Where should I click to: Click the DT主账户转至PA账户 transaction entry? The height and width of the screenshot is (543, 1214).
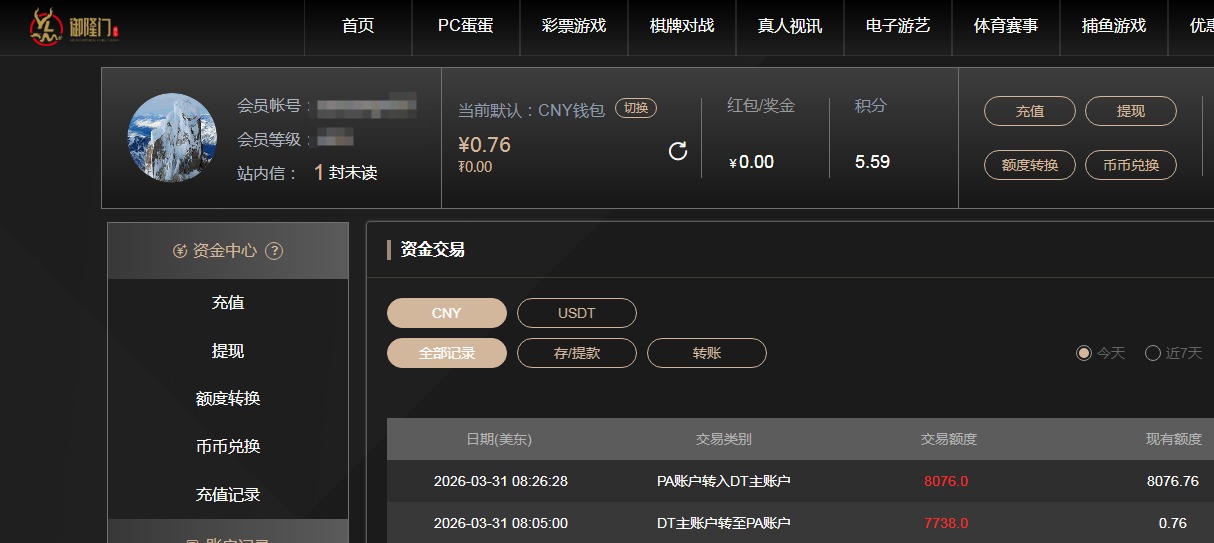pyautogui.click(x=724, y=523)
